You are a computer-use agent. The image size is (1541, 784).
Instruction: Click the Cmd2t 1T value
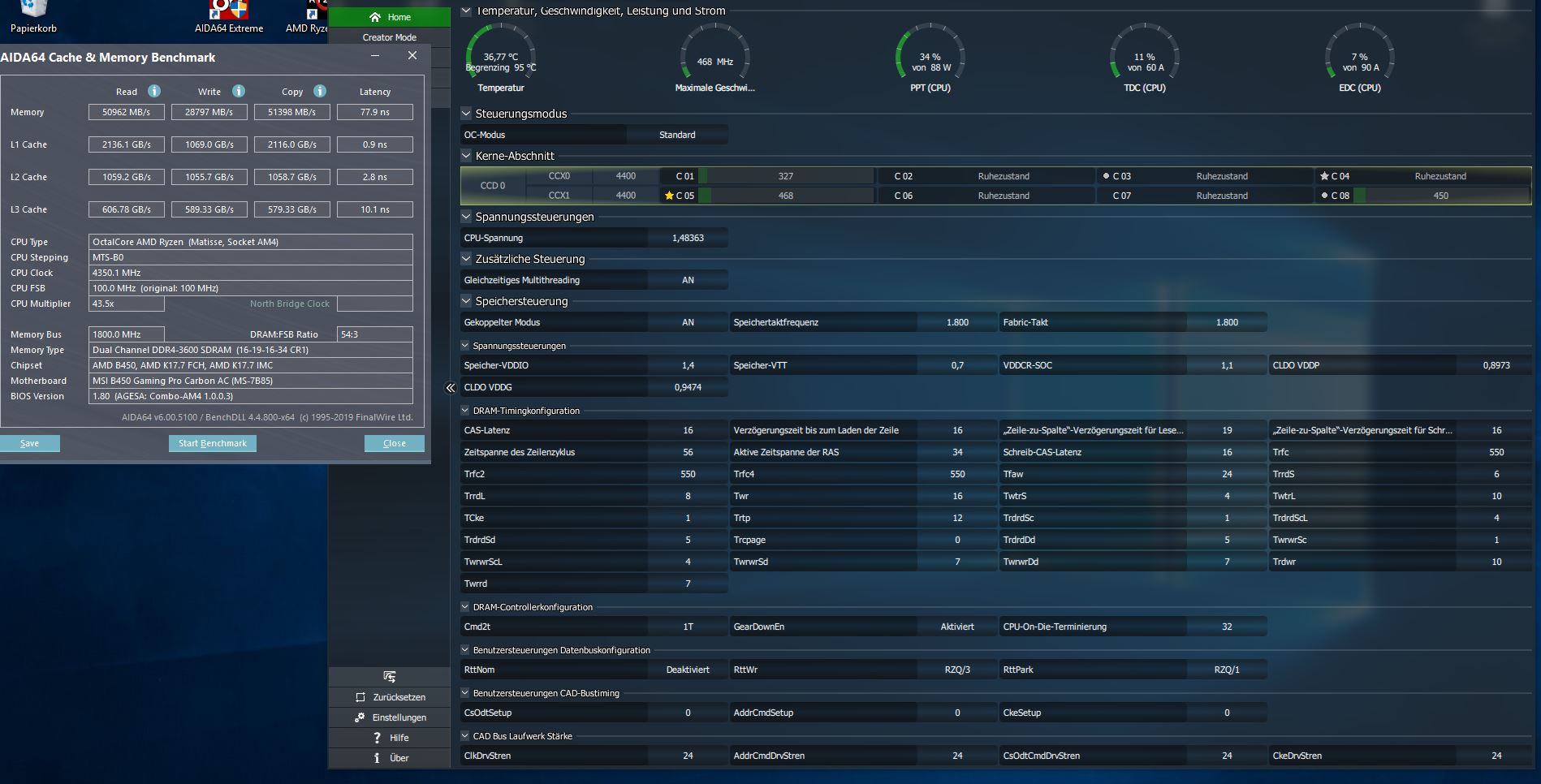[x=688, y=627]
